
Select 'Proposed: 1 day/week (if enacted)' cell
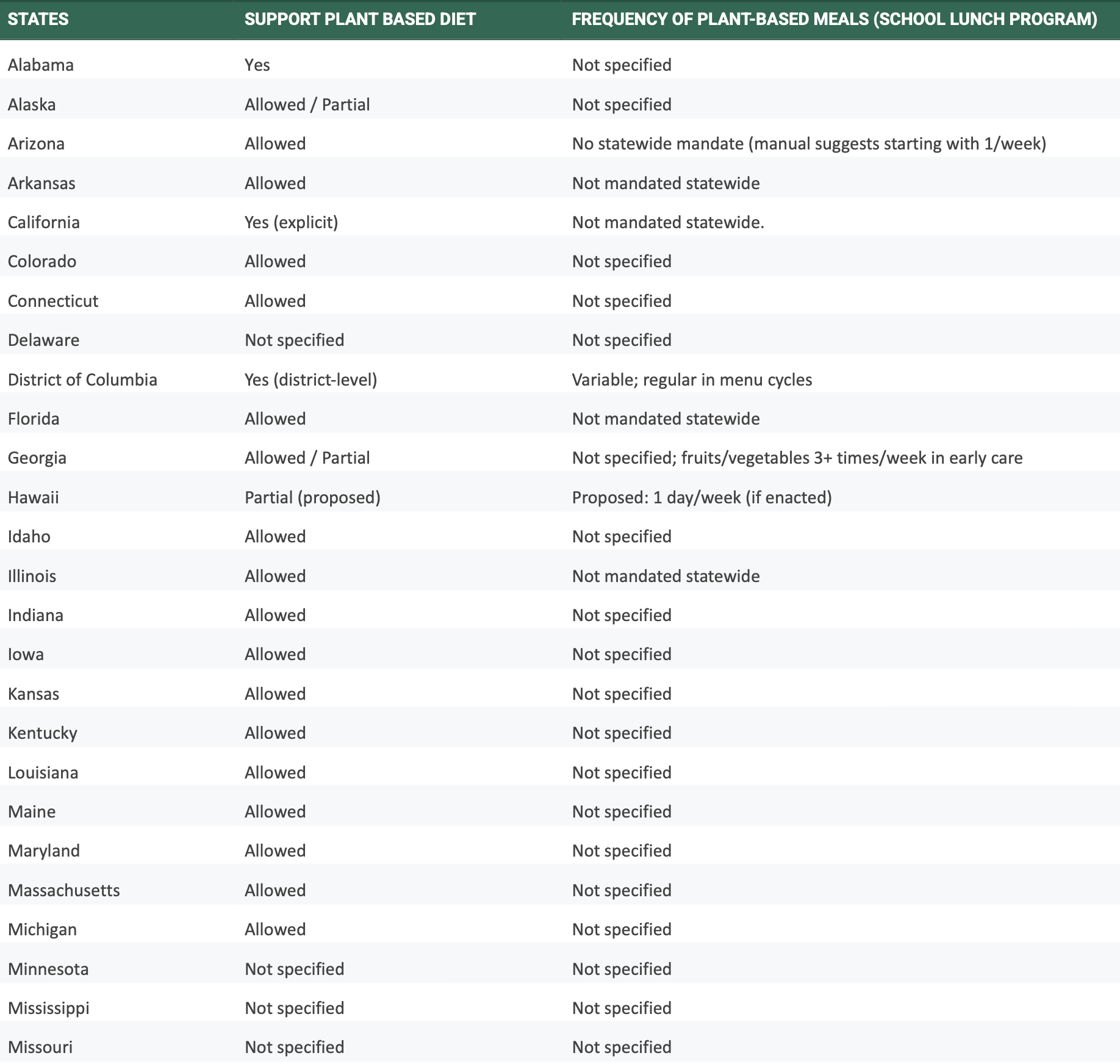(x=702, y=497)
